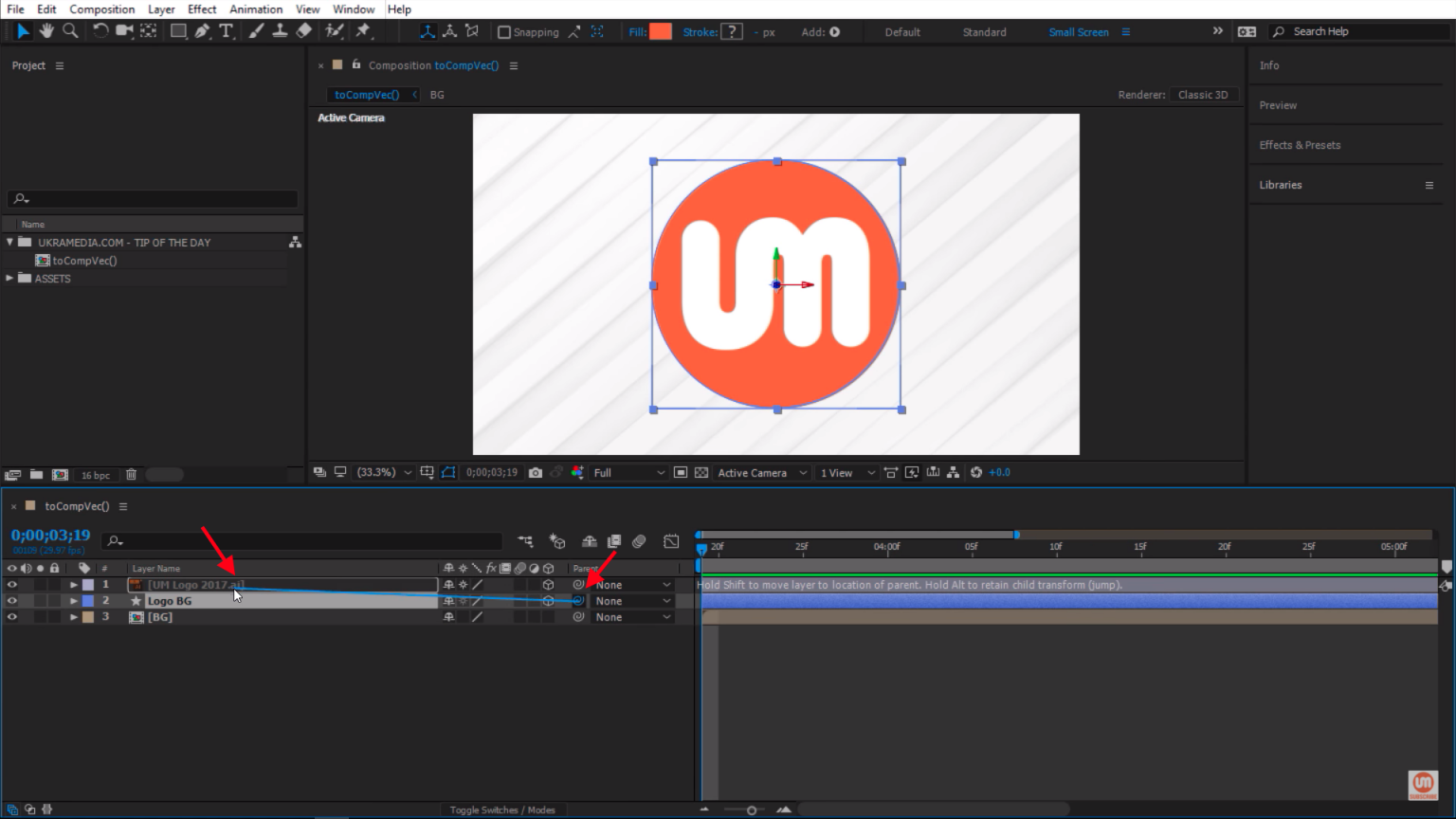Screen dimensions: 1456x819
Task: Select the Hand tool
Action: coord(46,31)
